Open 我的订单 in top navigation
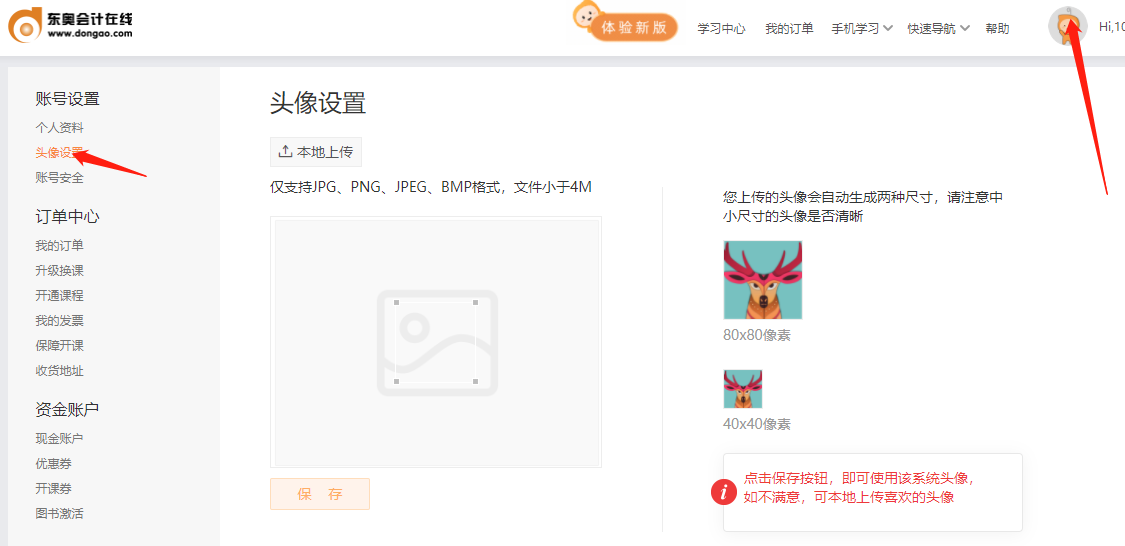1125x546 pixels. (x=789, y=29)
